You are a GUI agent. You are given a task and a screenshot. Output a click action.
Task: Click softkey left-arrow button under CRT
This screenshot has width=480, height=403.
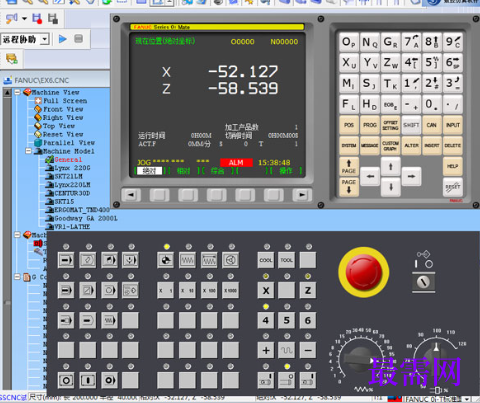coord(131,195)
